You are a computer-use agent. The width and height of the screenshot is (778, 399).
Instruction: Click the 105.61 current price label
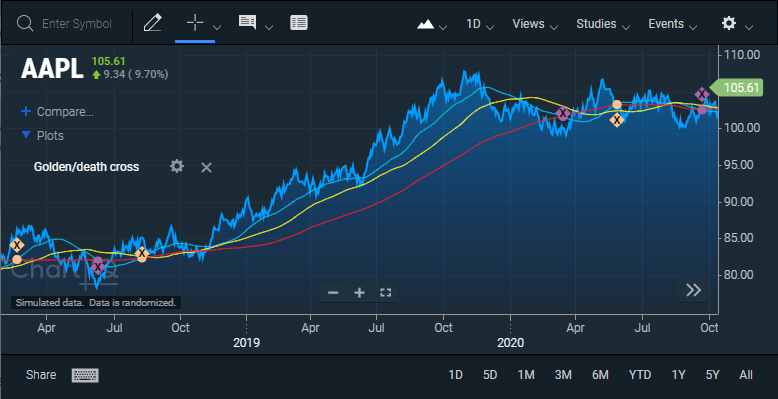tap(737, 88)
